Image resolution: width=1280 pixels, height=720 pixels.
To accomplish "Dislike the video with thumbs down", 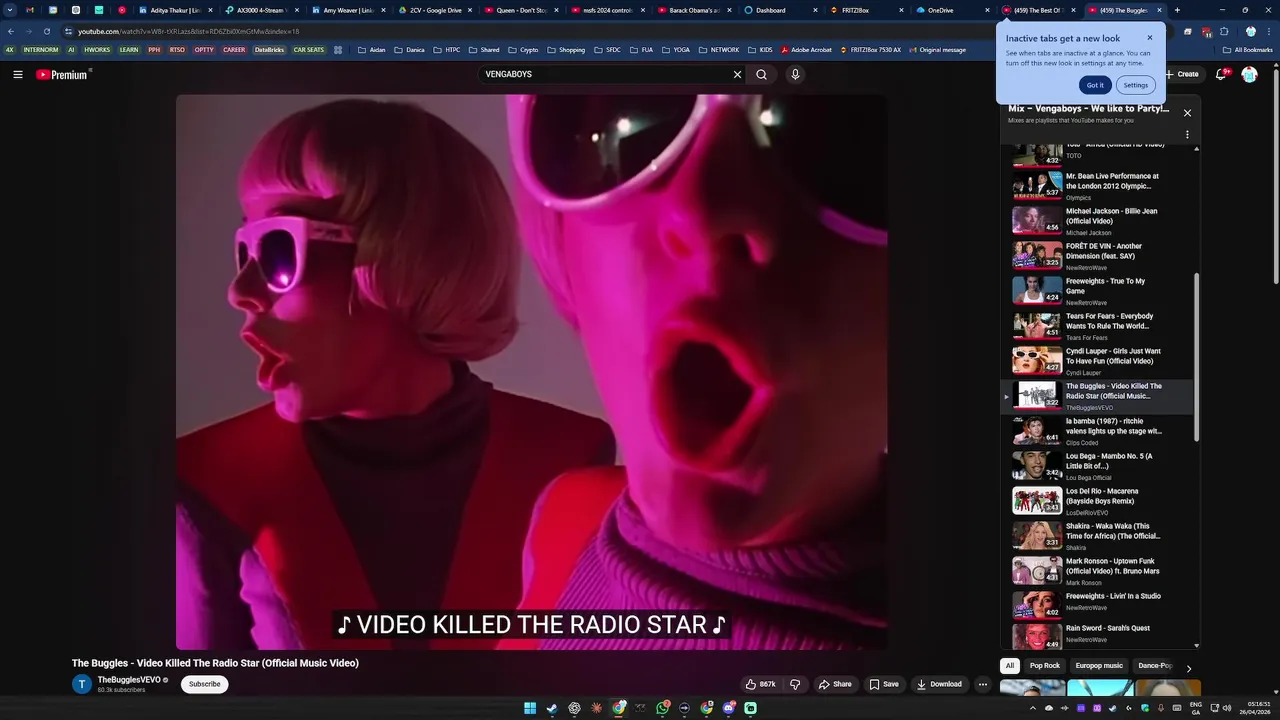I will click(795, 684).
